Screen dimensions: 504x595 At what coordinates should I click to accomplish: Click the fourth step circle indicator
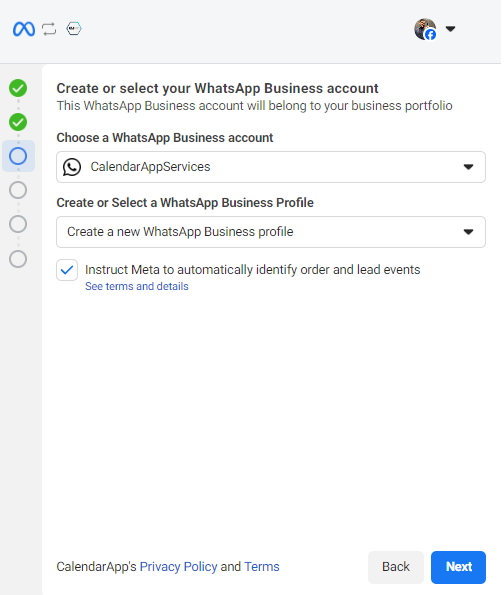pos(18,190)
